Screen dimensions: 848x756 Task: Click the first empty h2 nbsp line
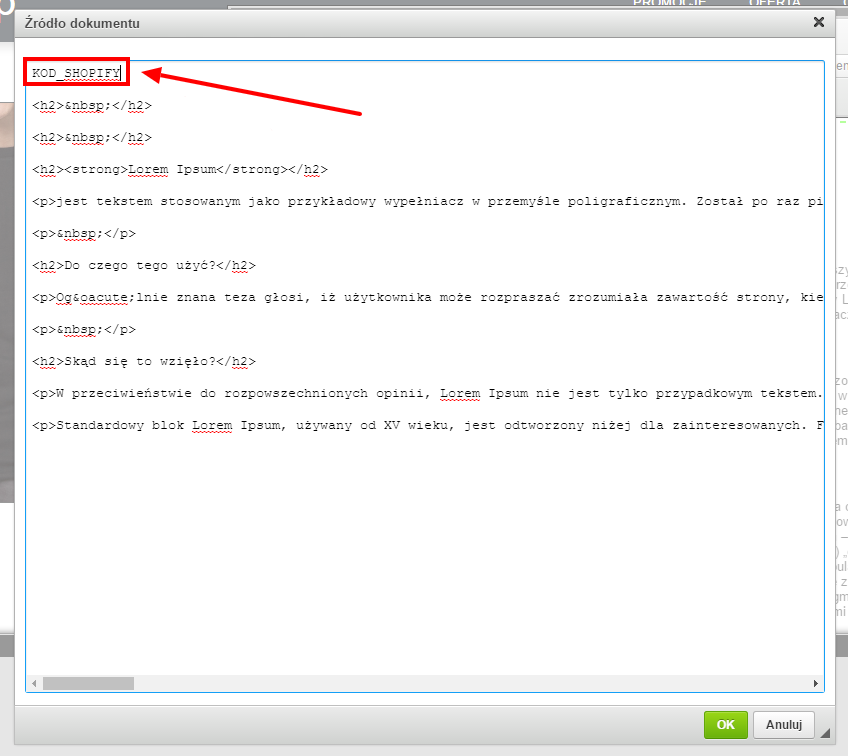[92, 105]
